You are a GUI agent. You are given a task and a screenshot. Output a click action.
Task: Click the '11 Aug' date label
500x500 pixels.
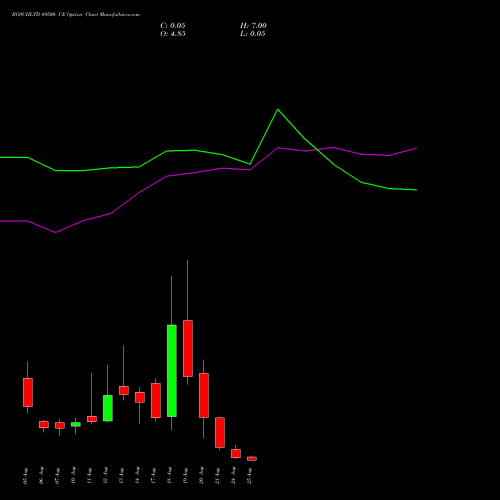90,476
